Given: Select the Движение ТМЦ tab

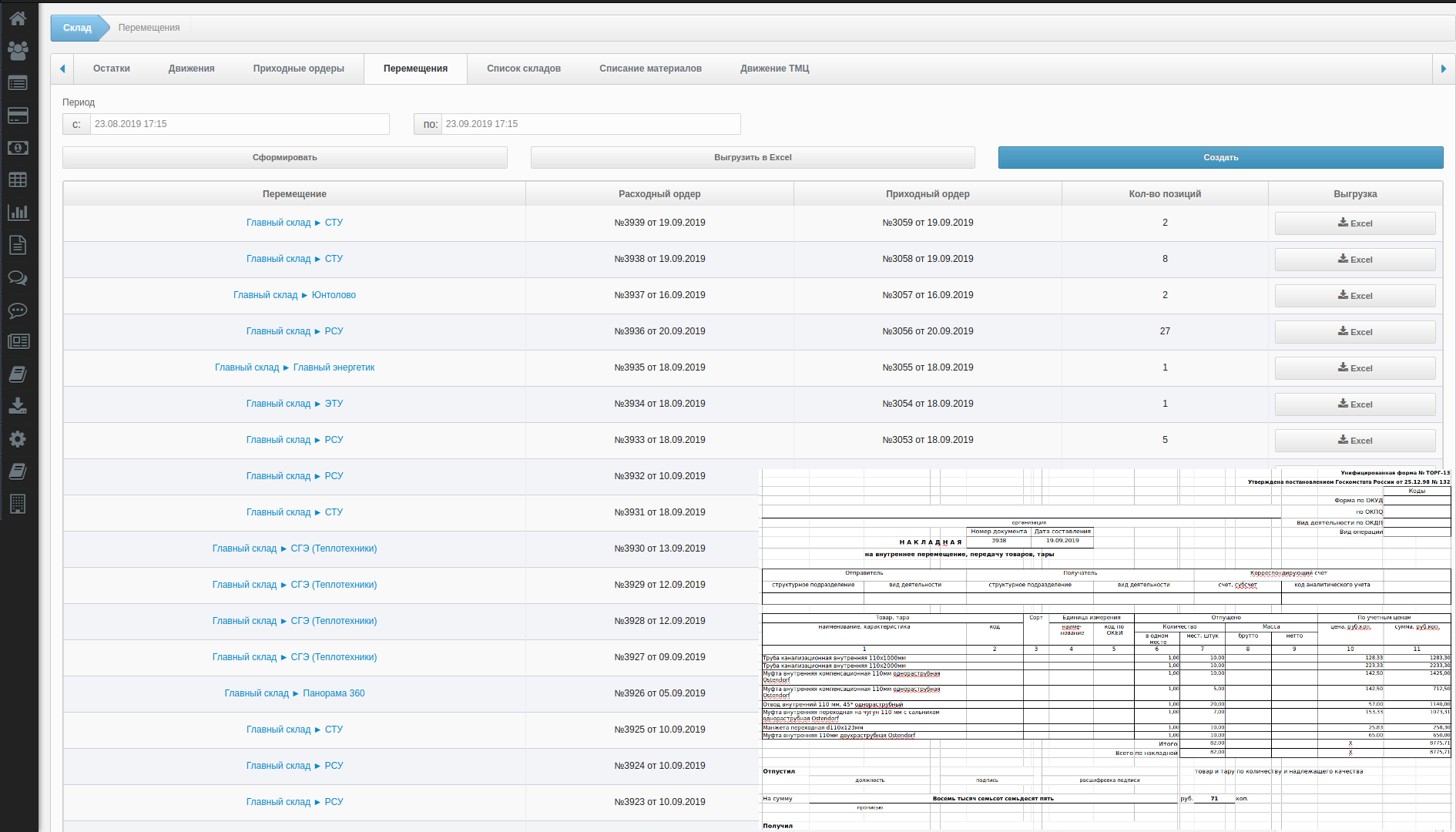Looking at the screenshot, I should pos(774,69).
